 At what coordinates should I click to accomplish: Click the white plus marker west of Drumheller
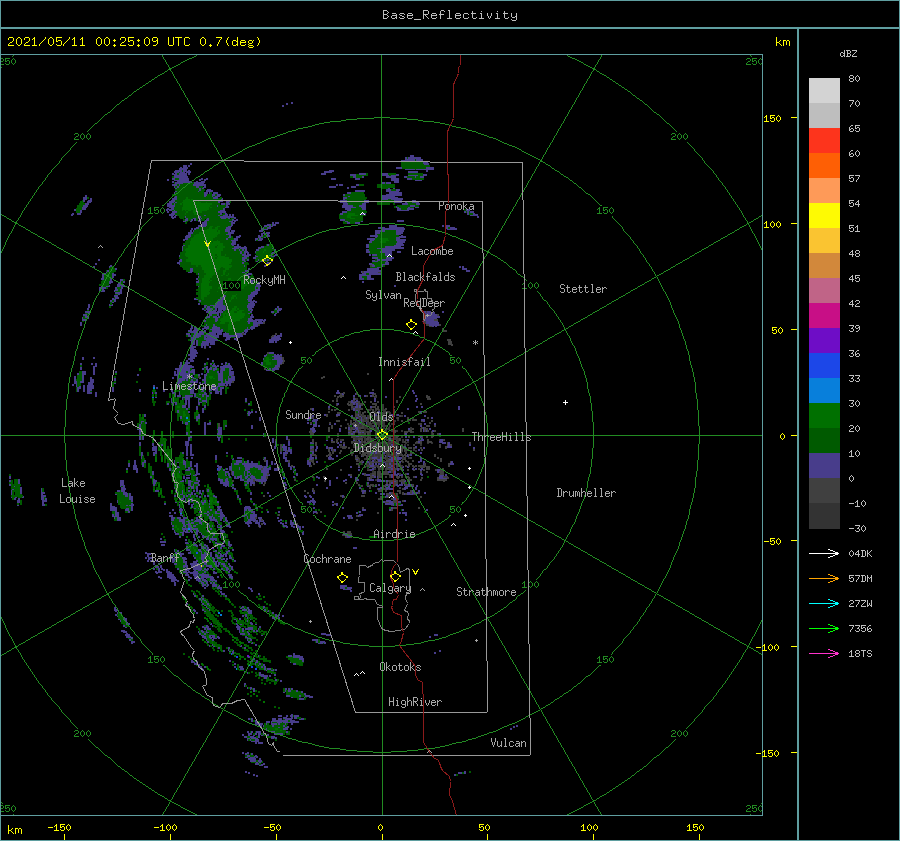565,402
